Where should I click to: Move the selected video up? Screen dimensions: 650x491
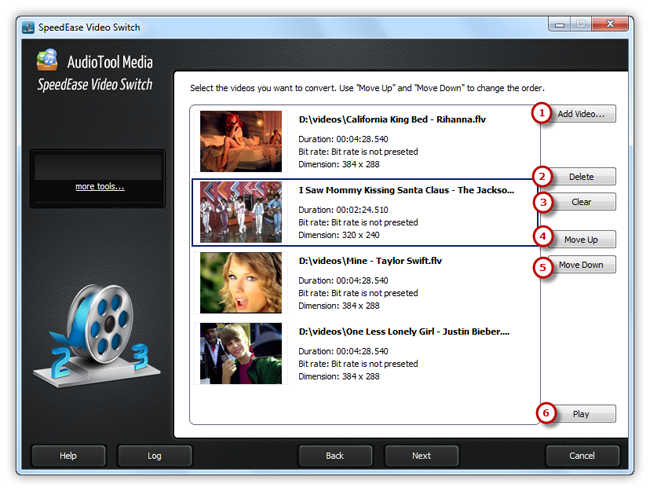pyautogui.click(x=581, y=240)
